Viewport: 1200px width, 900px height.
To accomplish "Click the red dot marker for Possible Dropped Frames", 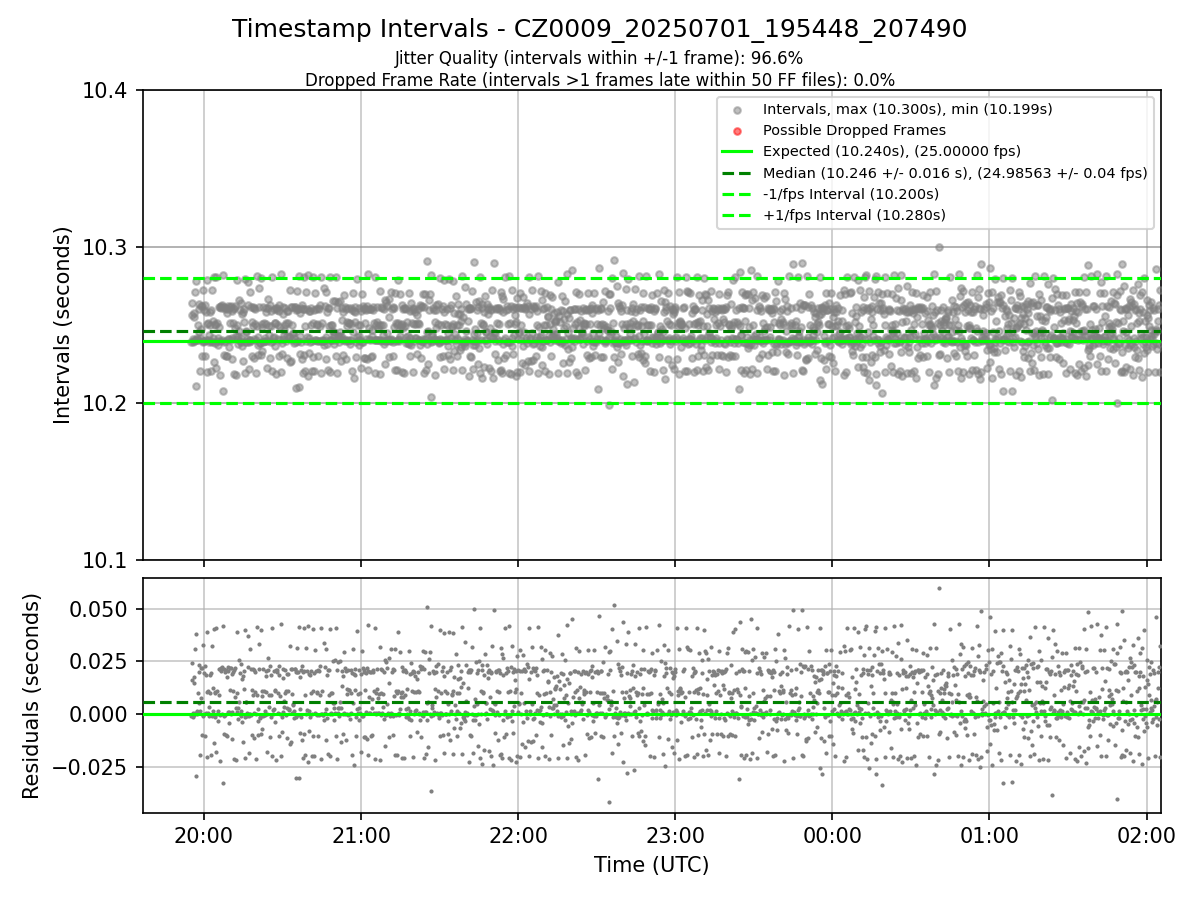I will [x=737, y=131].
